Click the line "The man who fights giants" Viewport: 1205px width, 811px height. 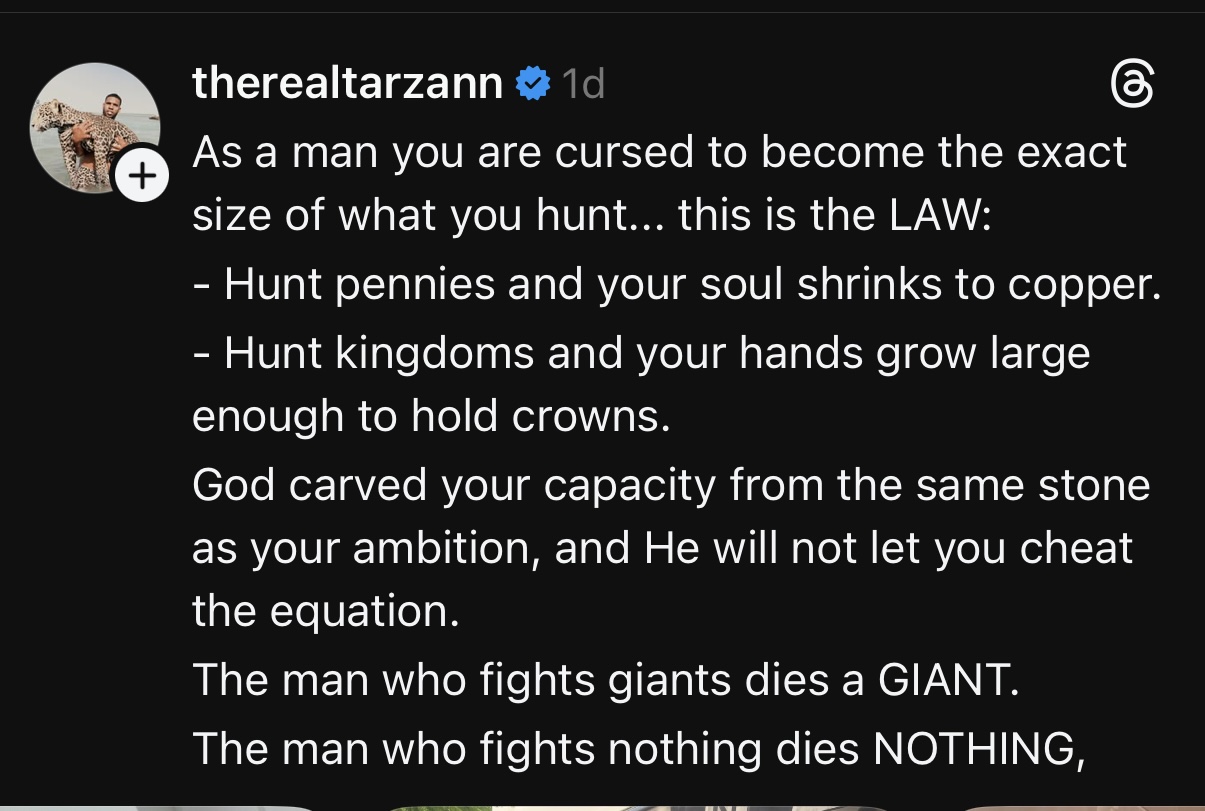click(605, 680)
